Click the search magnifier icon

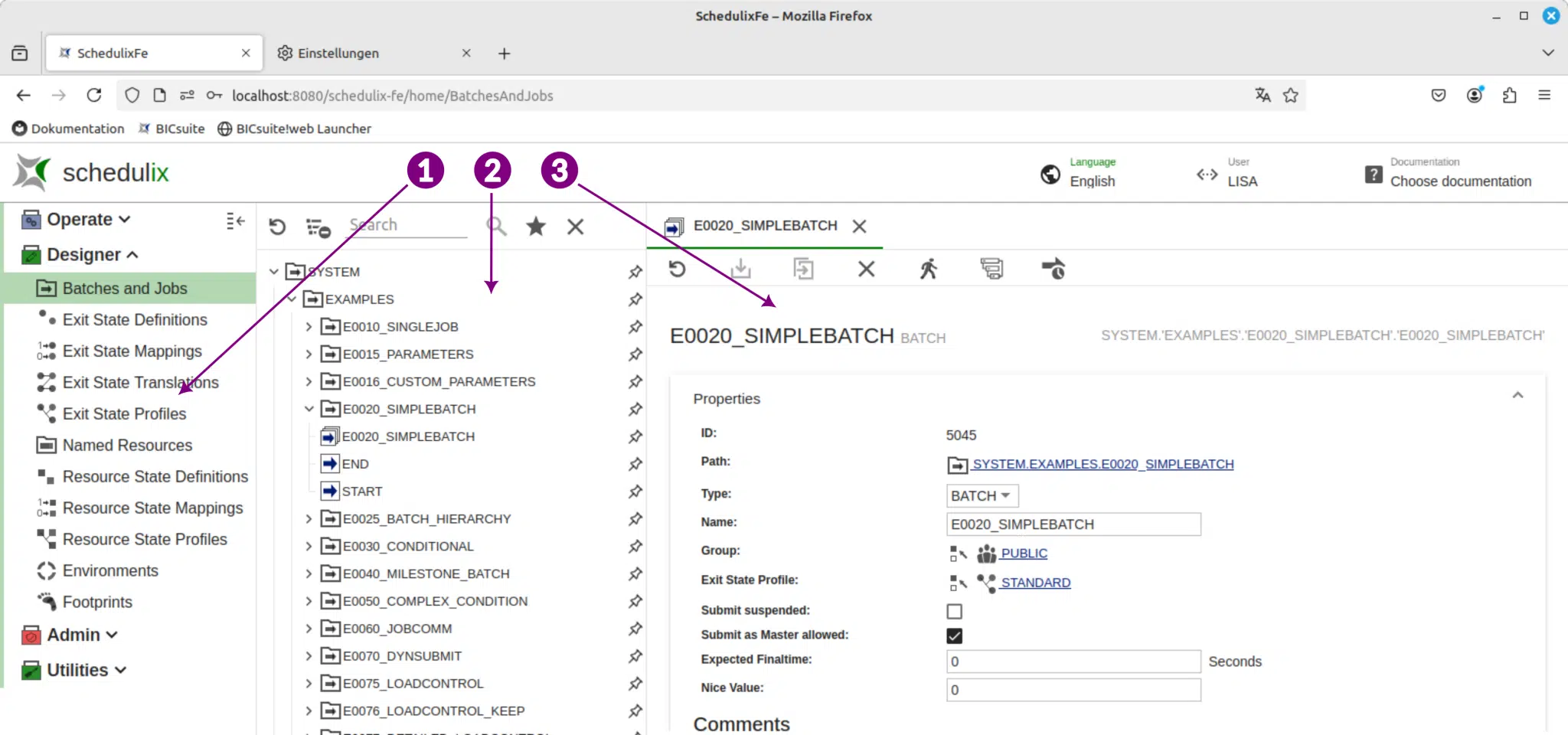pos(496,226)
